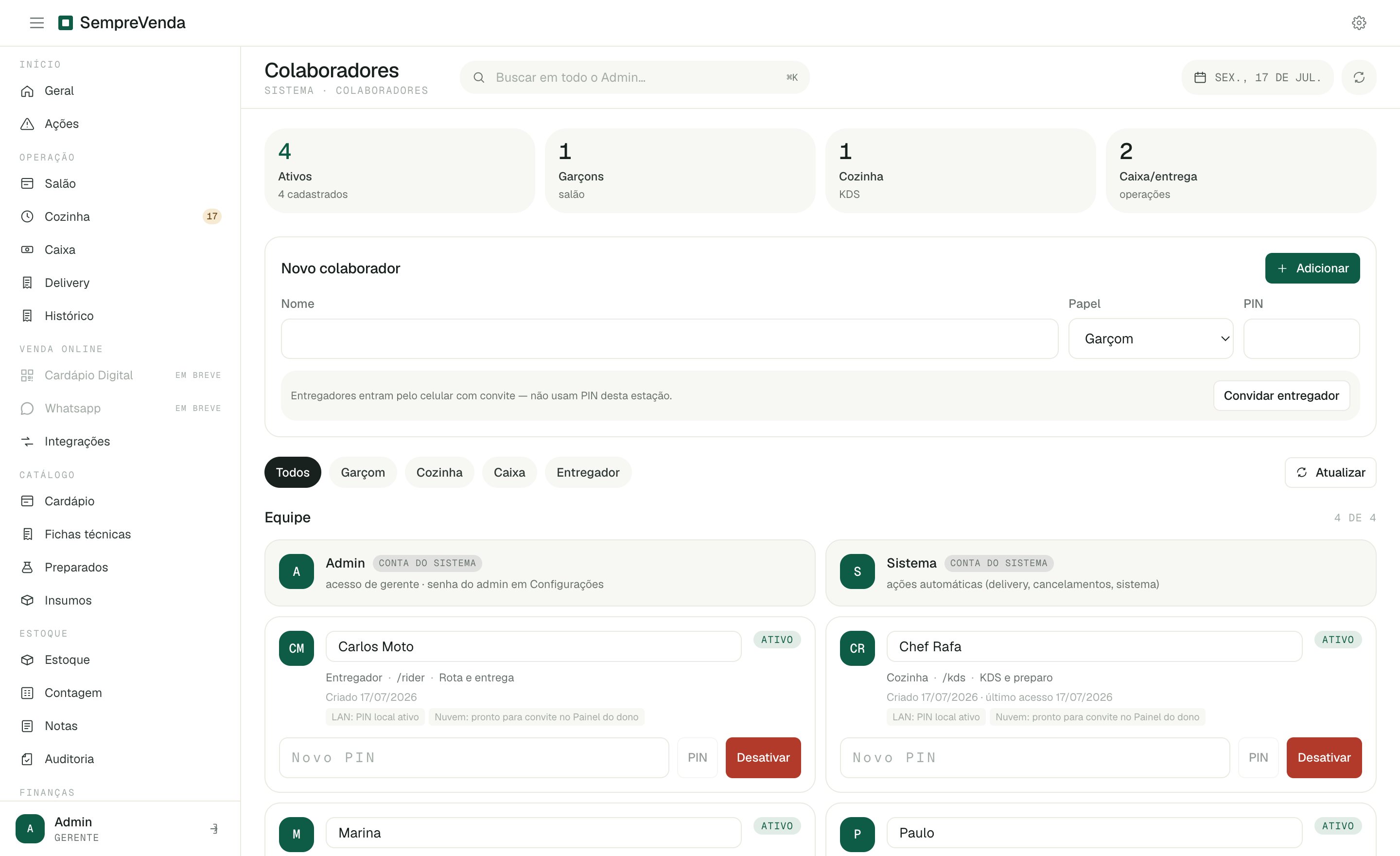The image size is (1400, 856).
Task: Click the Admin system account card
Action: 540,573
